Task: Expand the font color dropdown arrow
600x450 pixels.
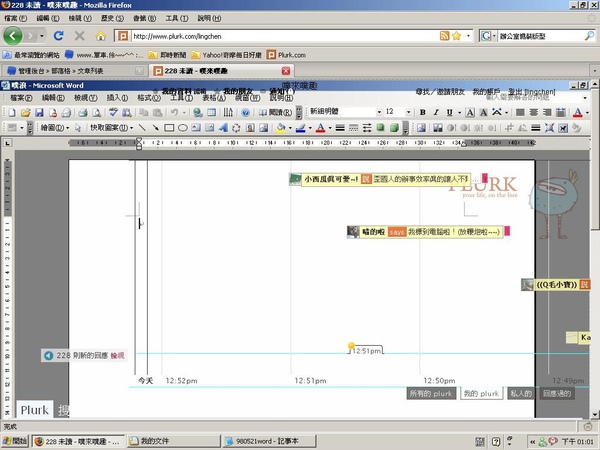Action: (x=587, y=112)
